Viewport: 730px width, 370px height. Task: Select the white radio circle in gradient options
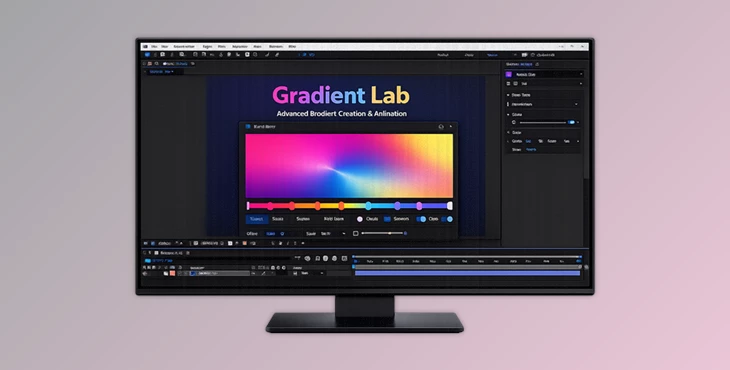(359, 219)
